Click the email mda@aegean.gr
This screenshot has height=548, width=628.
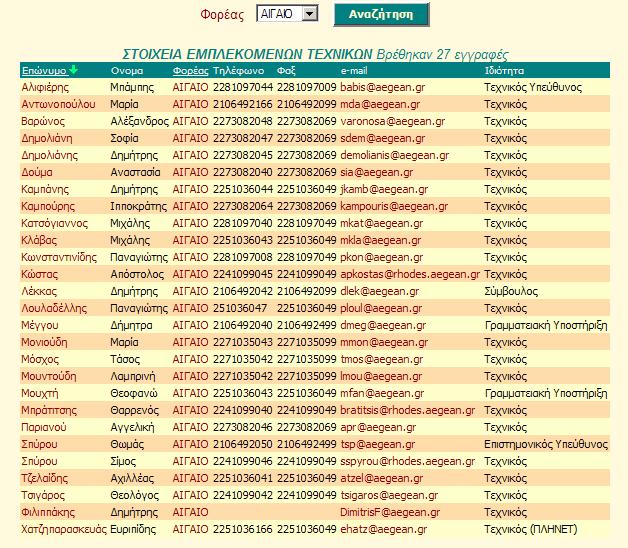coord(380,104)
